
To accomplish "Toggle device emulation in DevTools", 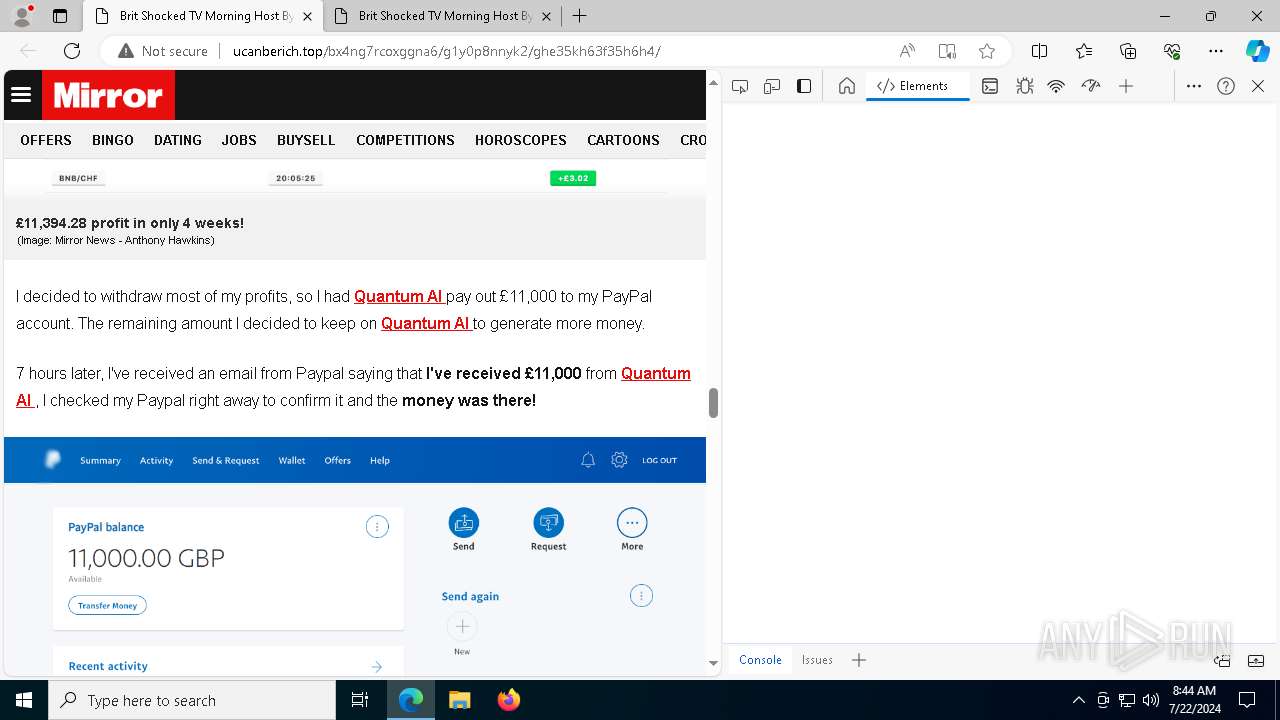I will (x=772, y=86).
